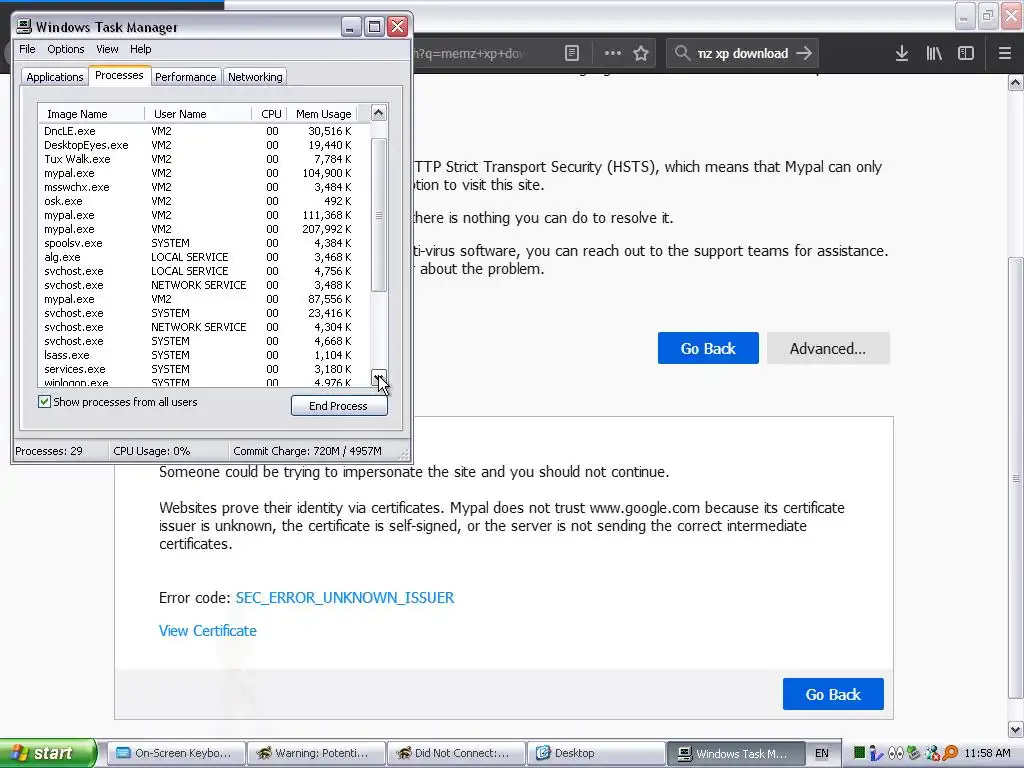The image size is (1024, 768).
Task: Switch to Warning: Potential taskbar button
Action: pos(316,753)
